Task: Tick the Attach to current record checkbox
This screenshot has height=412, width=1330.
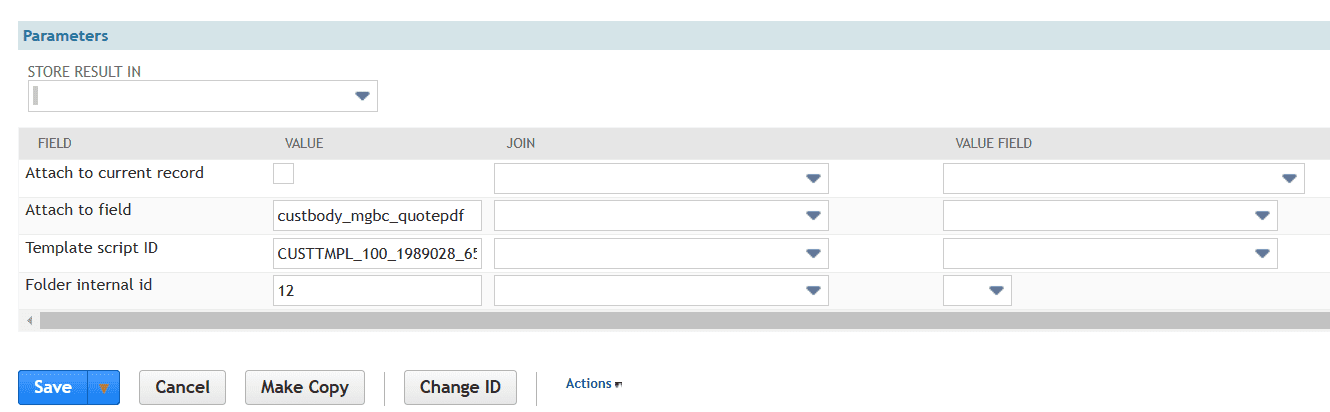Action: coord(284,174)
